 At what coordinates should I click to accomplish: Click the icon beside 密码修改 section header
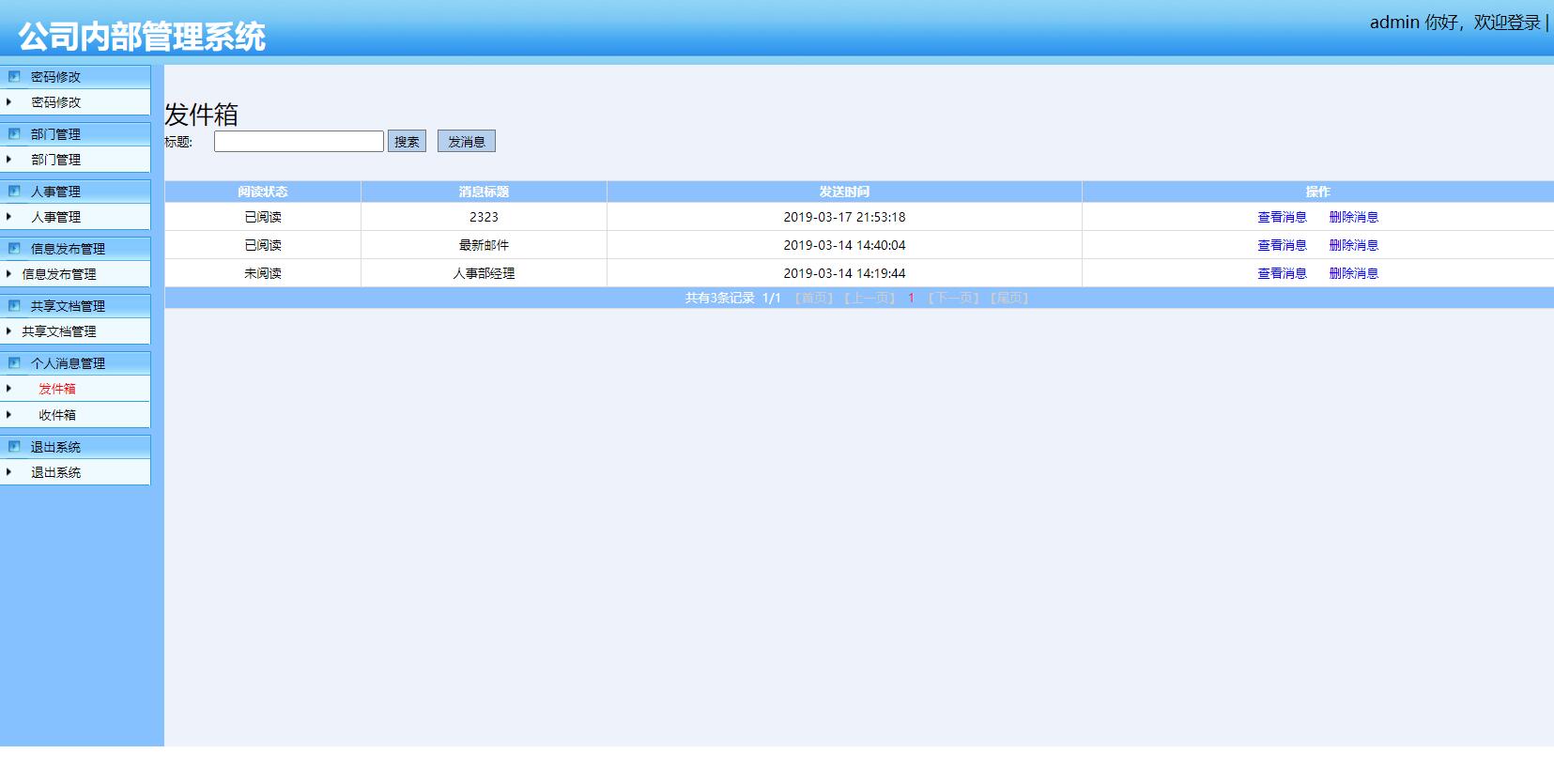(x=14, y=77)
